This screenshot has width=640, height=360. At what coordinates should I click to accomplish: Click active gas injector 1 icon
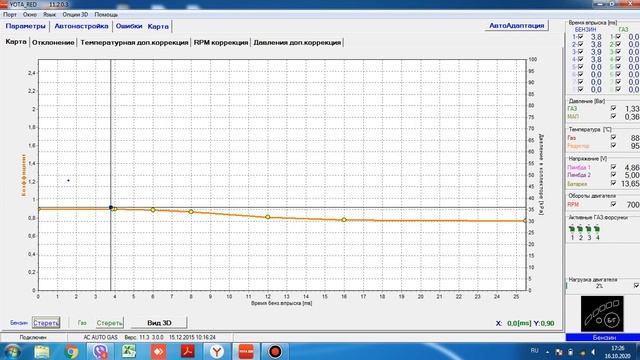[x=572, y=229]
